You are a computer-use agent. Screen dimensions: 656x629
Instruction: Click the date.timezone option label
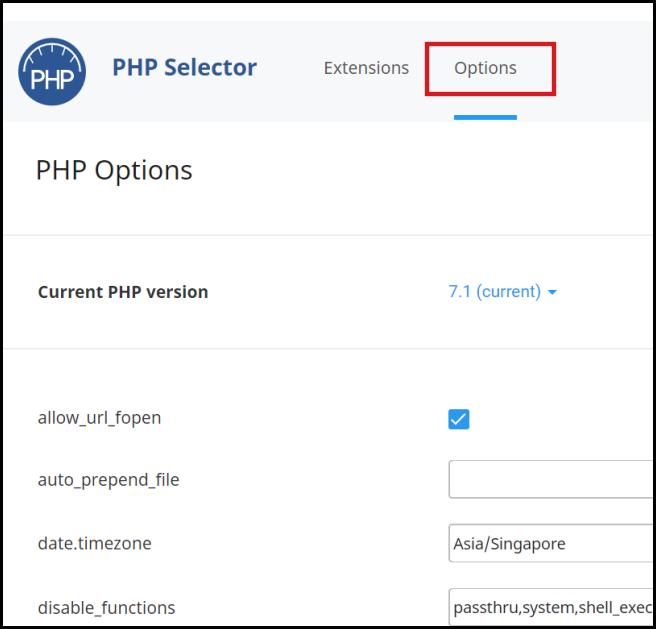click(x=95, y=543)
